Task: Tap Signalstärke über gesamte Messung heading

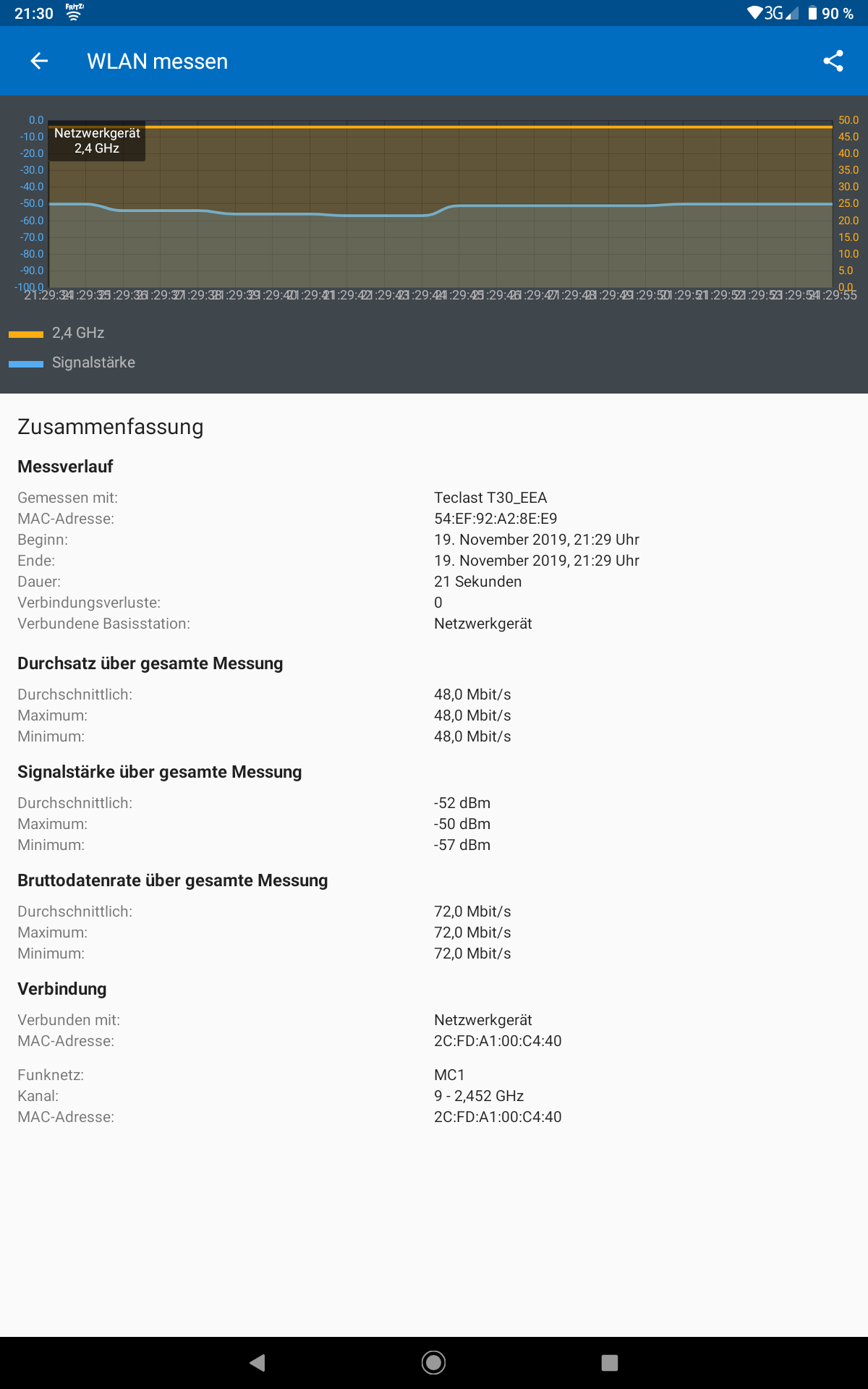Action: pyautogui.click(x=160, y=772)
